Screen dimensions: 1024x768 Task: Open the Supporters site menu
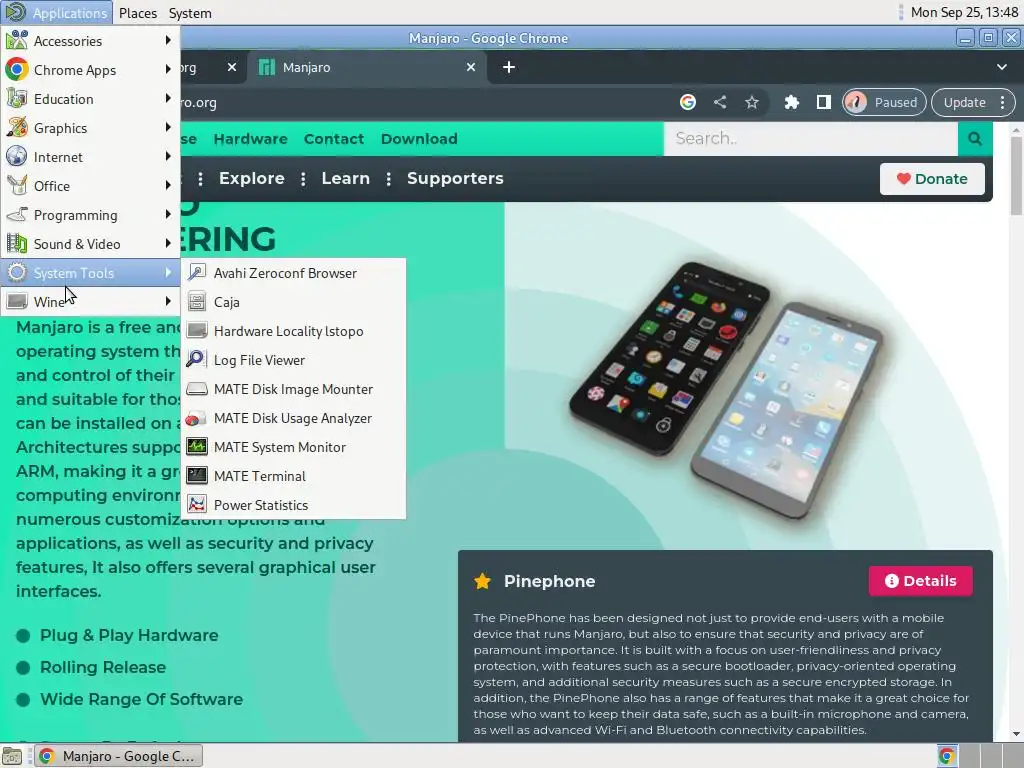coord(455,178)
